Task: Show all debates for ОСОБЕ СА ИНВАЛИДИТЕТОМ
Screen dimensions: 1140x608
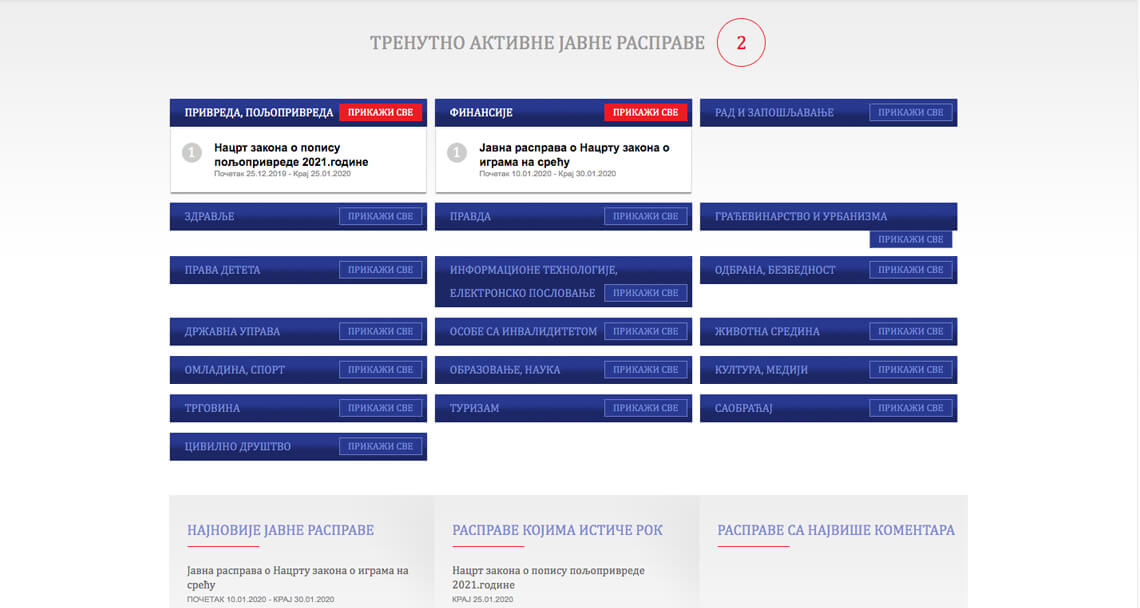Action: click(x=645, y=332)
